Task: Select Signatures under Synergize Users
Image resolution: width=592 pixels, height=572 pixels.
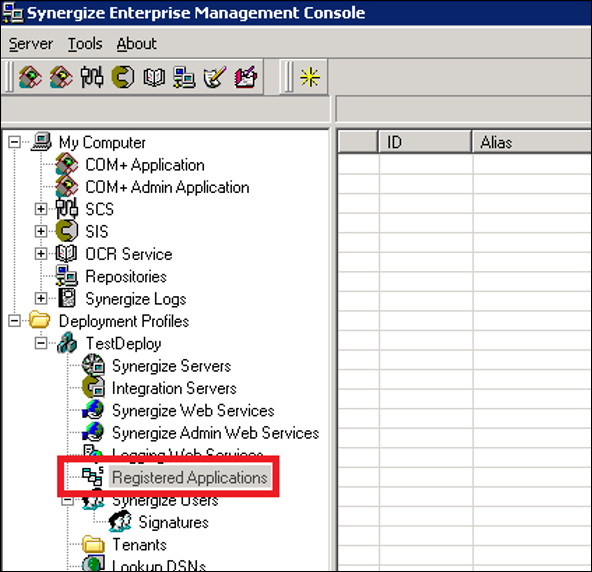Action: [173, 522]
